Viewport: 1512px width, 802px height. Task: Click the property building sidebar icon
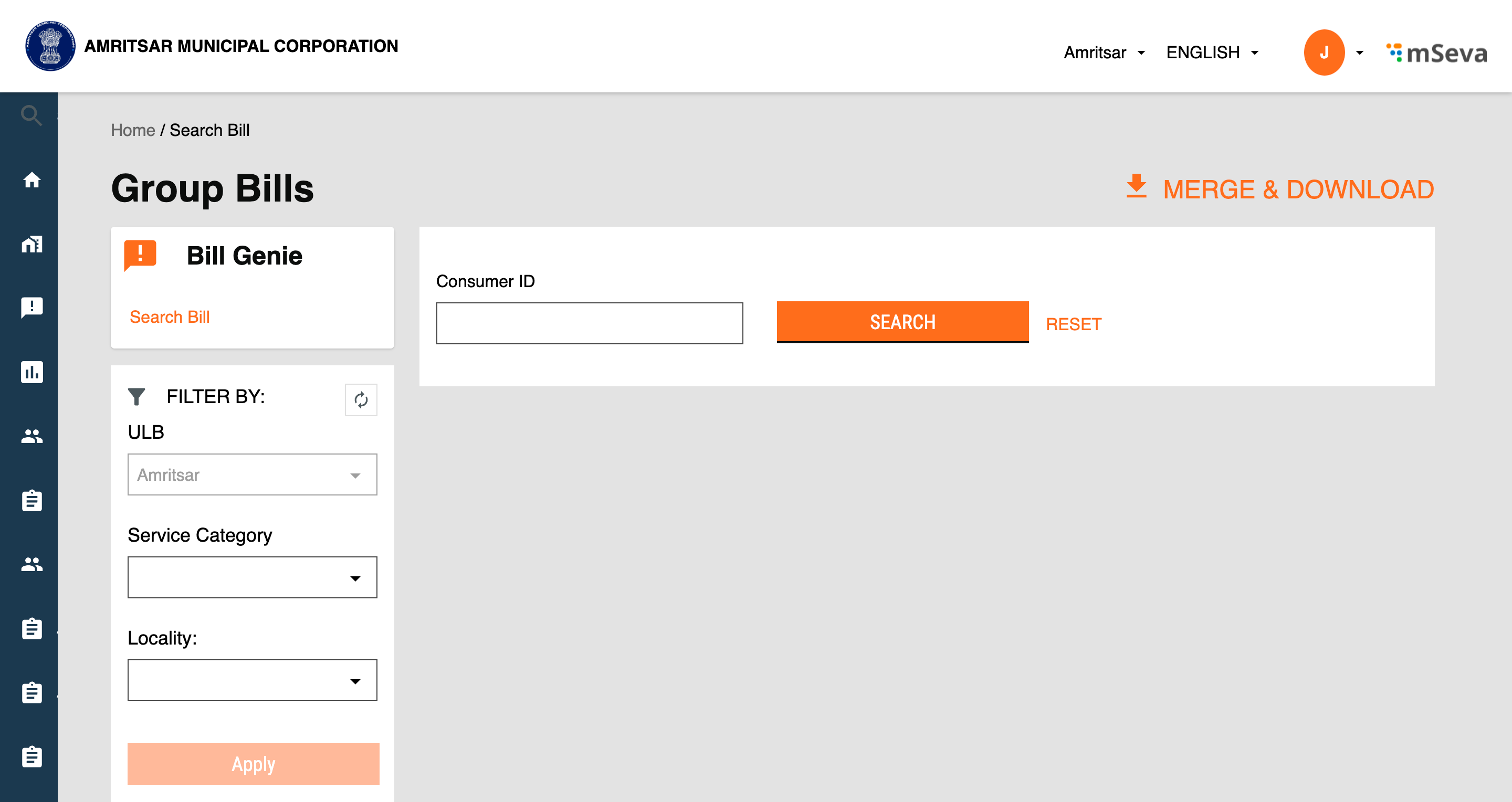pos(31,244)
